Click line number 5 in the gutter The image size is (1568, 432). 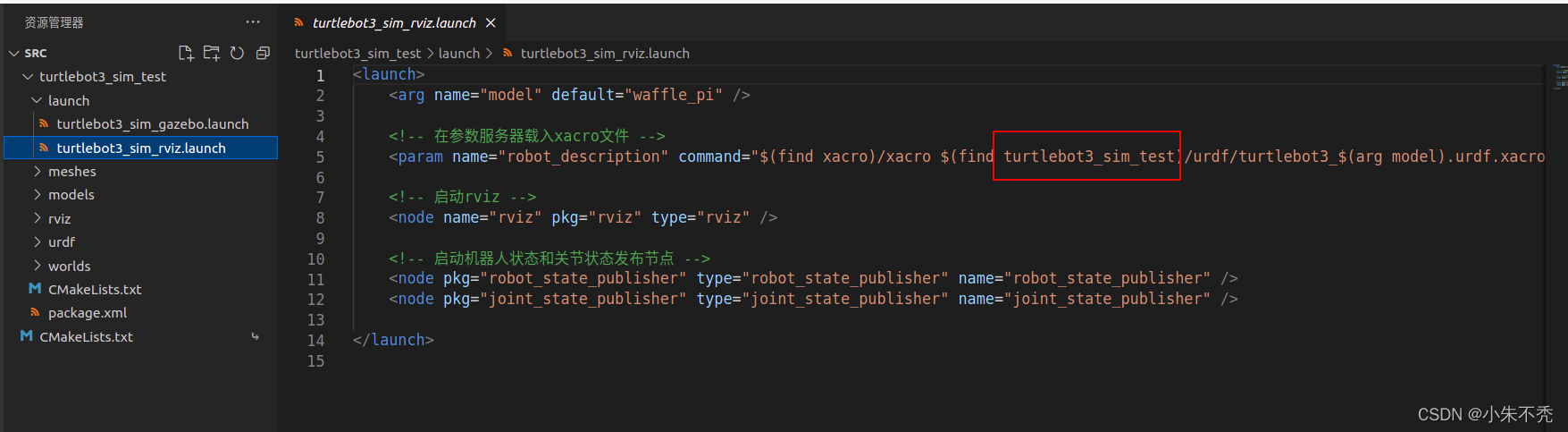click(320, 157)
